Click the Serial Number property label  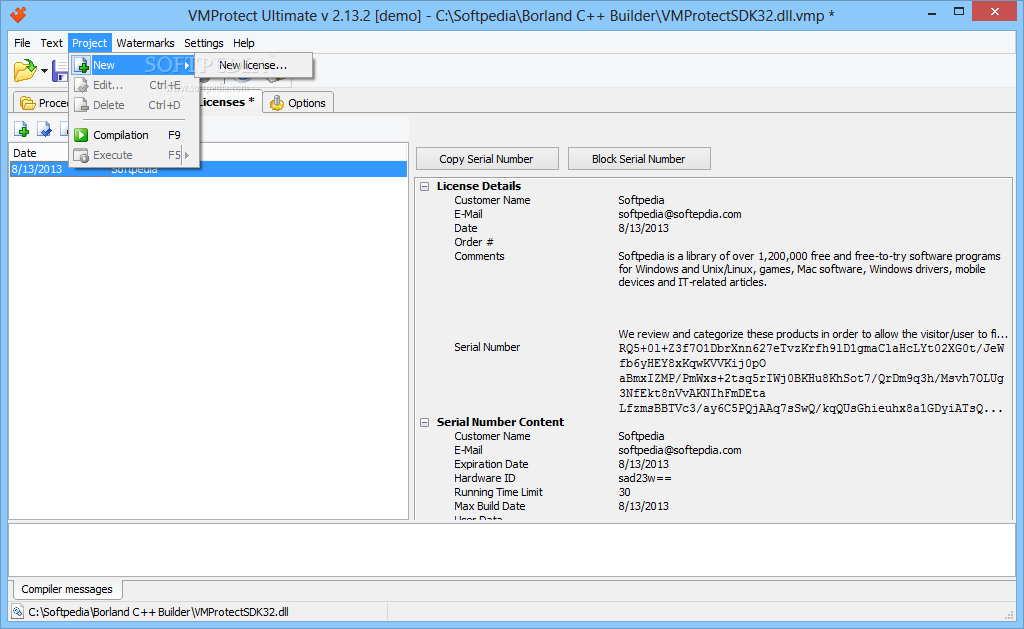[x=487, y=347]
